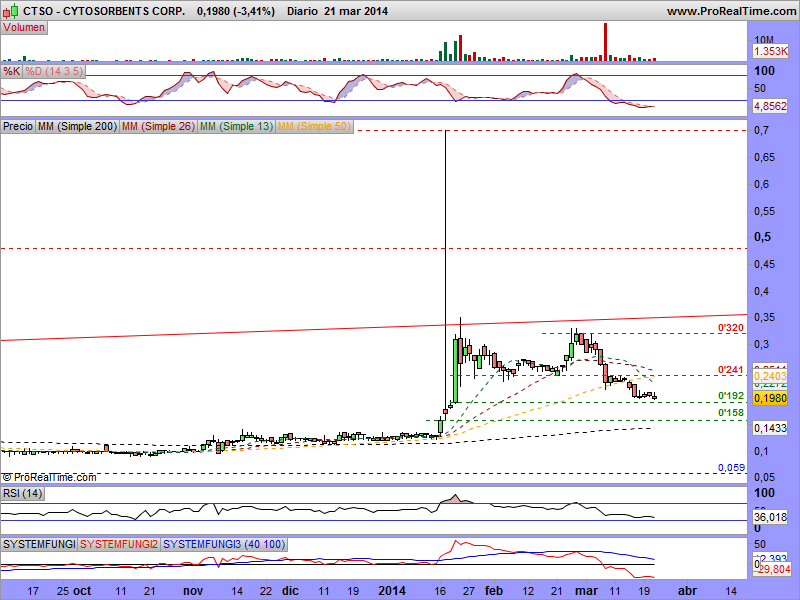Screen dimensions: 800x600
Task: Click the candlestick chart icon beside CTSO
Action: [11, 11]
